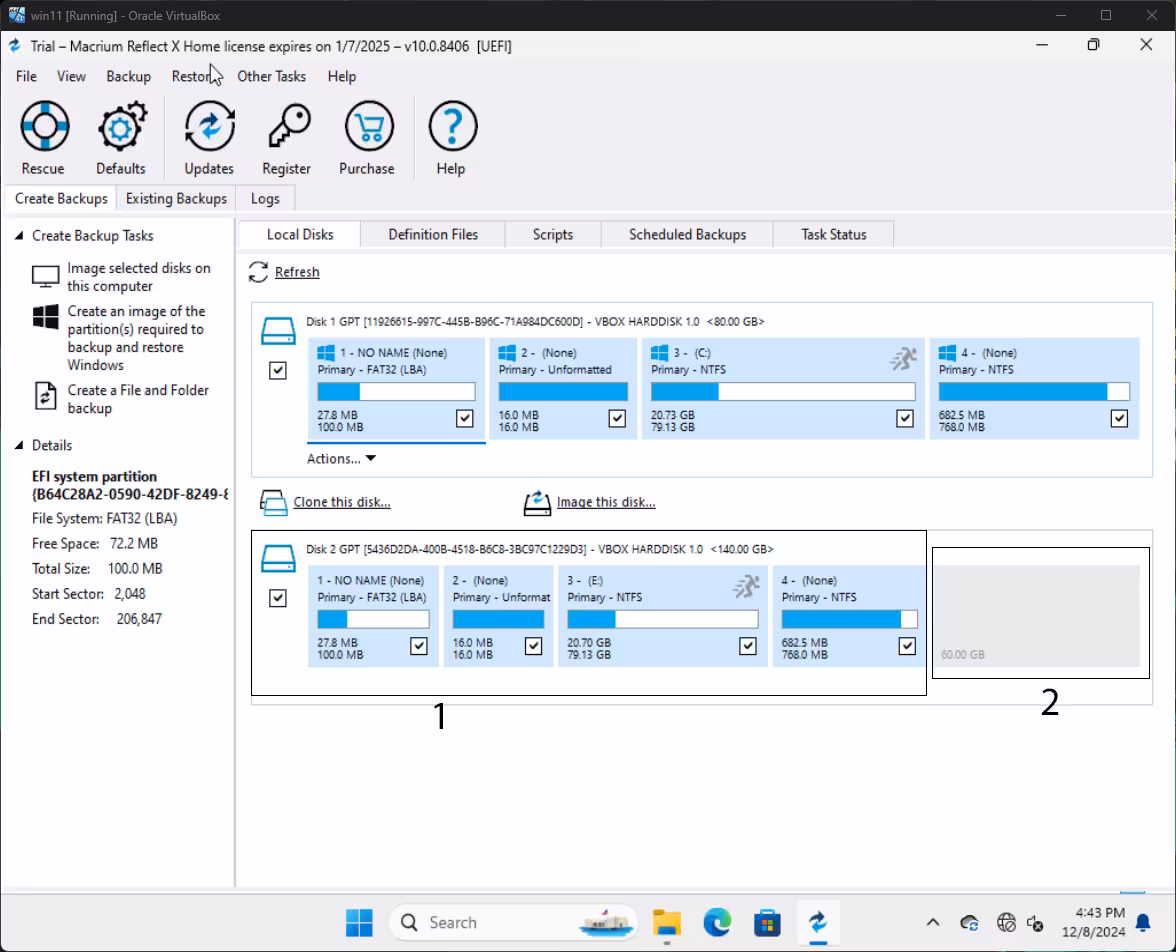Open the View menu
This screenshot has width=1176, height=952.
71,77
